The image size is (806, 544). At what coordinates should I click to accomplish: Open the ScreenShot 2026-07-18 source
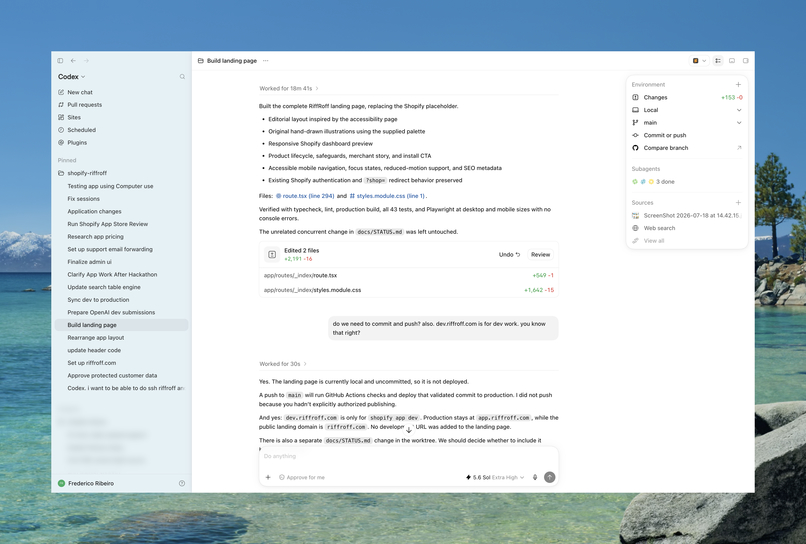click(x=687, y=215)
